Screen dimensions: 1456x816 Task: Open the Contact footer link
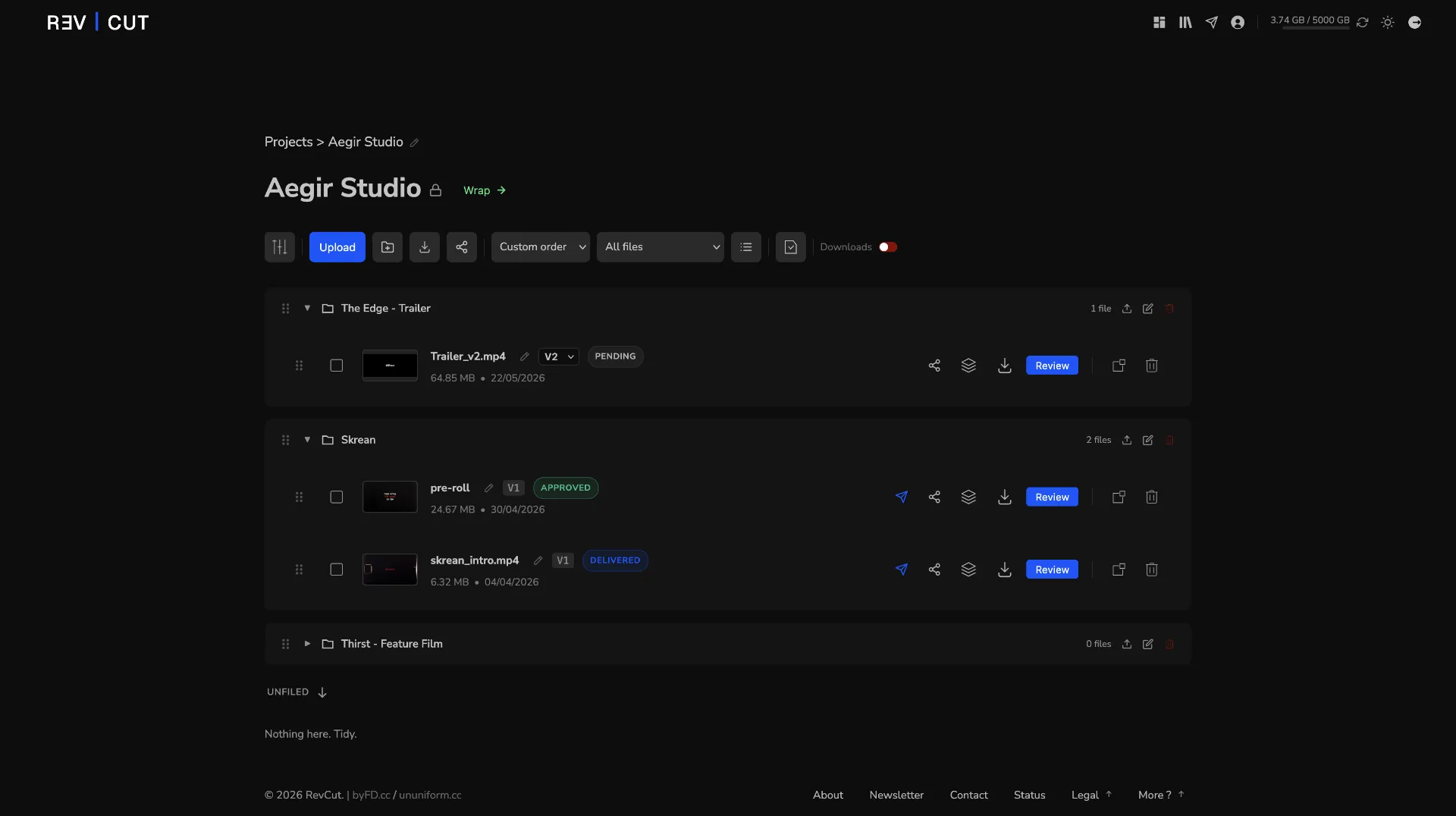coord(968,795)
